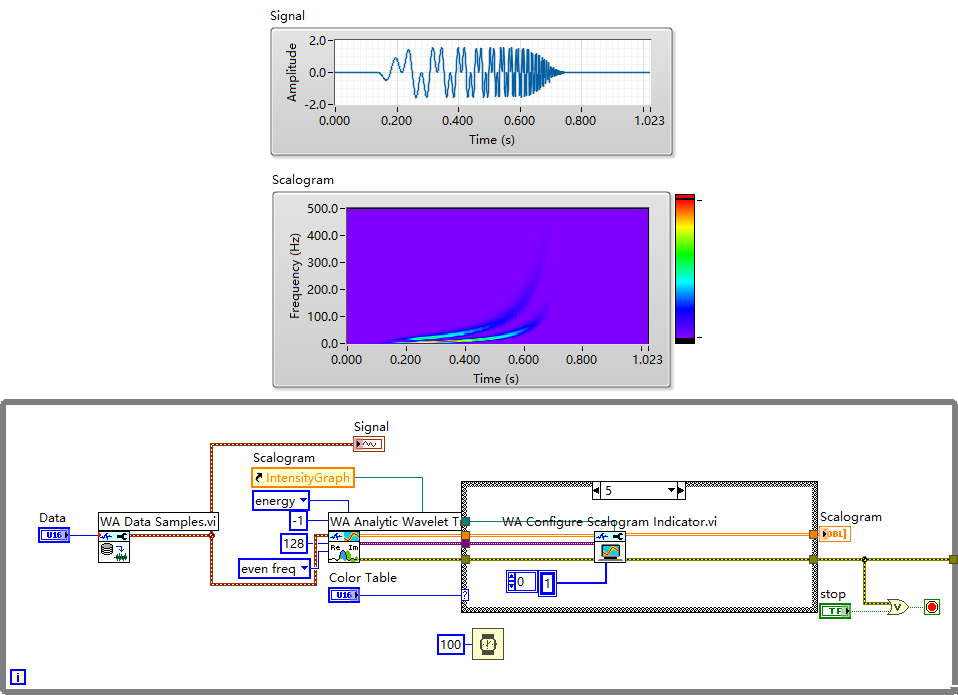Select the 128 numeric constant
The width and height of the screenshot is (958, 695).
(x=293, y=543)
